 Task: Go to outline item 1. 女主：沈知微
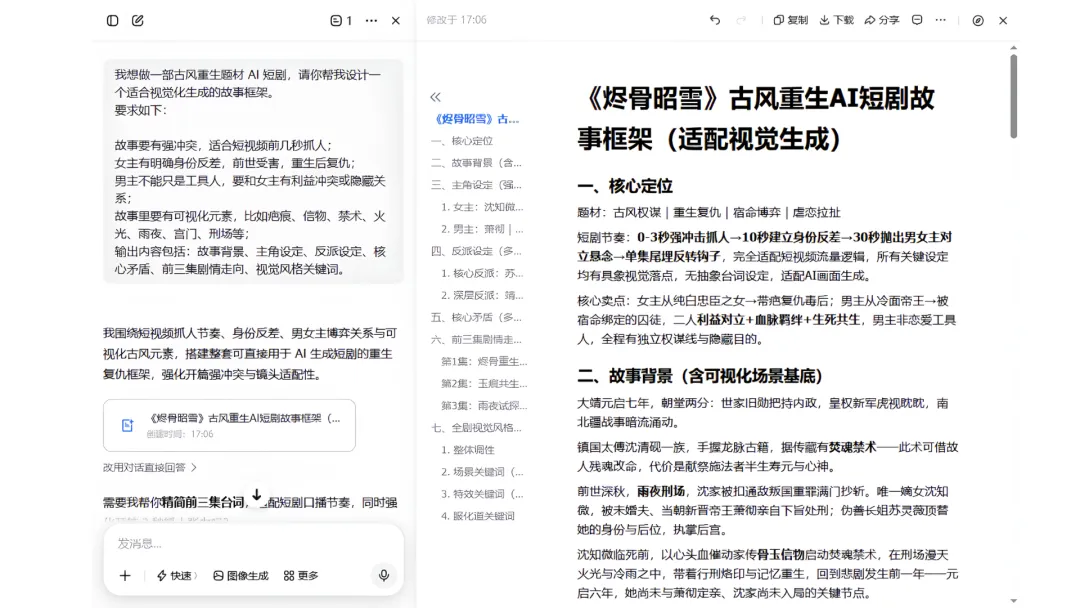pyautogui.click(x=482, y=207)
